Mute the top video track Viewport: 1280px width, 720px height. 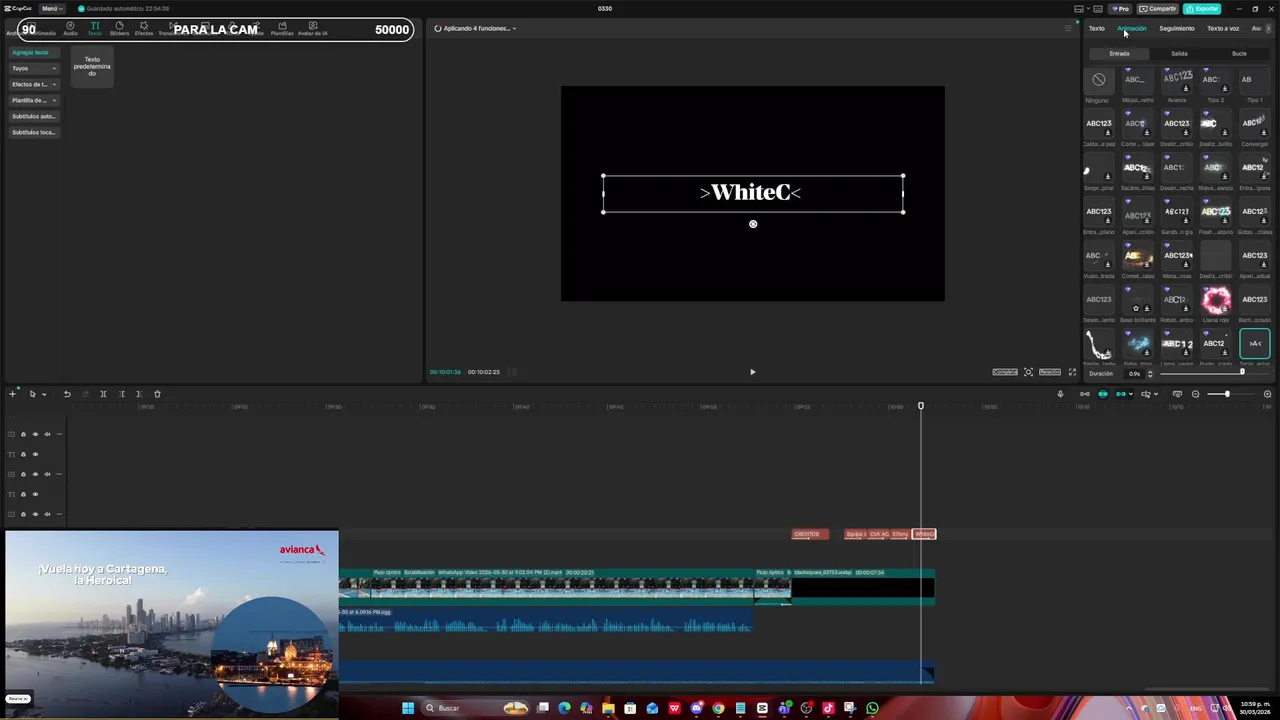coord(47,434)
